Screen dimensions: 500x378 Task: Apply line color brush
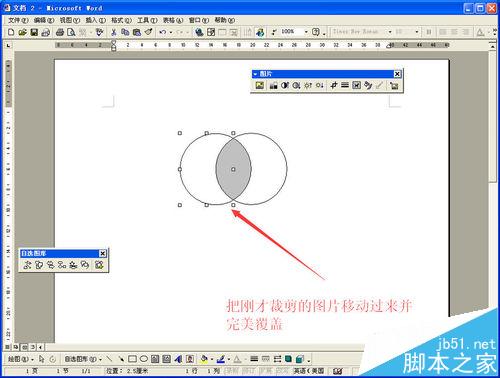[221, 359]
